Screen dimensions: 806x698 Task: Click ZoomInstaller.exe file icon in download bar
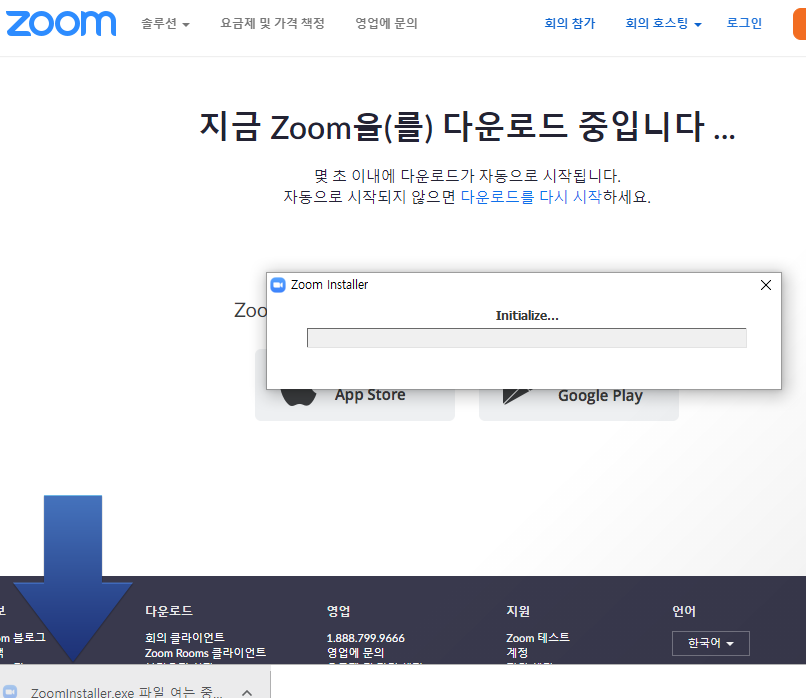point(10,692)
